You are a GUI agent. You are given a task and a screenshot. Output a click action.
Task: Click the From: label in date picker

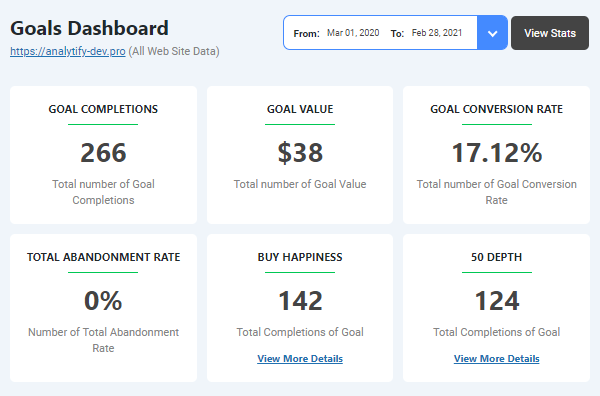tap(307, 34)
